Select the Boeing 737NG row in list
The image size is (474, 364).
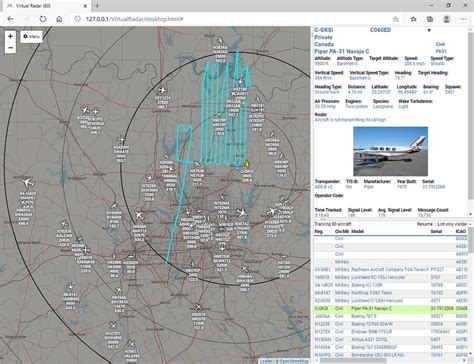click(x=391, y=324)
